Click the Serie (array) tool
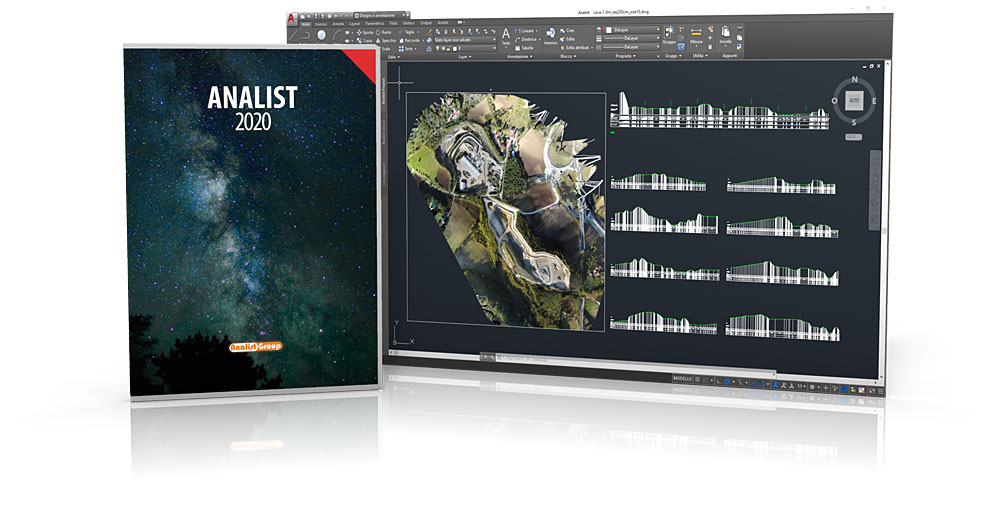The height and width of the screenshot is (529, 1000). (406, 49)
